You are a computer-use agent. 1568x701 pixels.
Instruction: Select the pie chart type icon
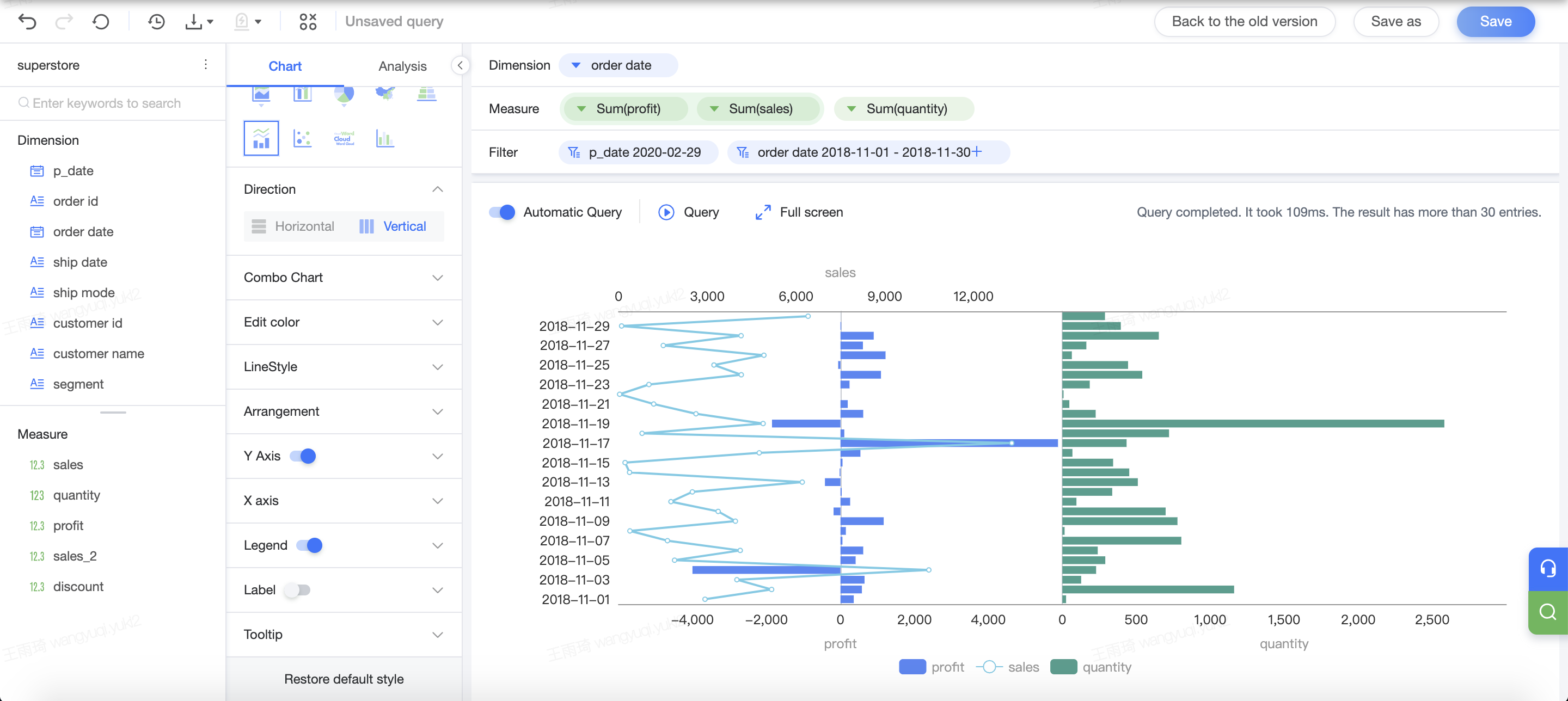click(344, 94)
